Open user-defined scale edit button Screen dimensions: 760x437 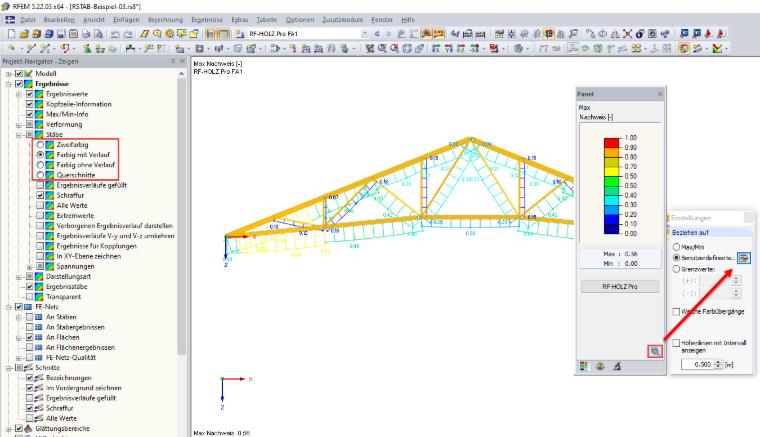(744, 258)
